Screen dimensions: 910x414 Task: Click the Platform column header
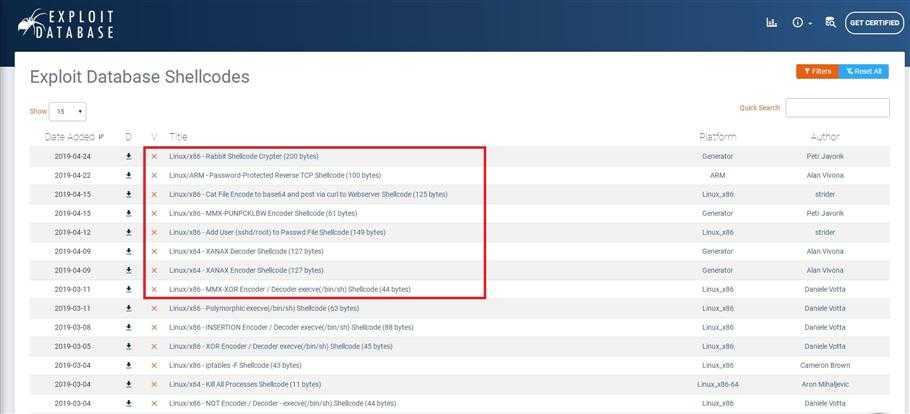717,137
